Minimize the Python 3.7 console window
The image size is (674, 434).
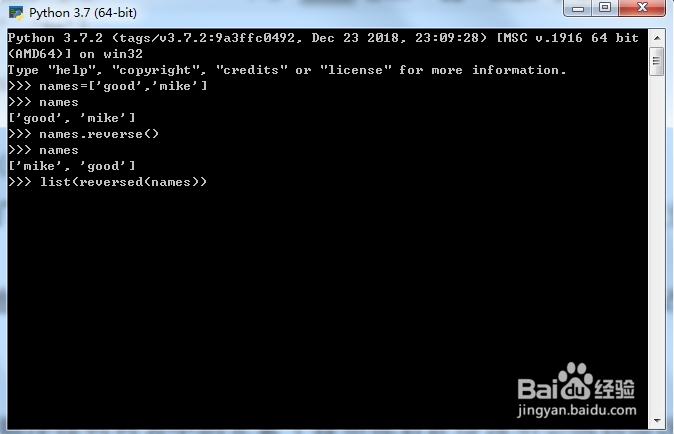[578, 8]
